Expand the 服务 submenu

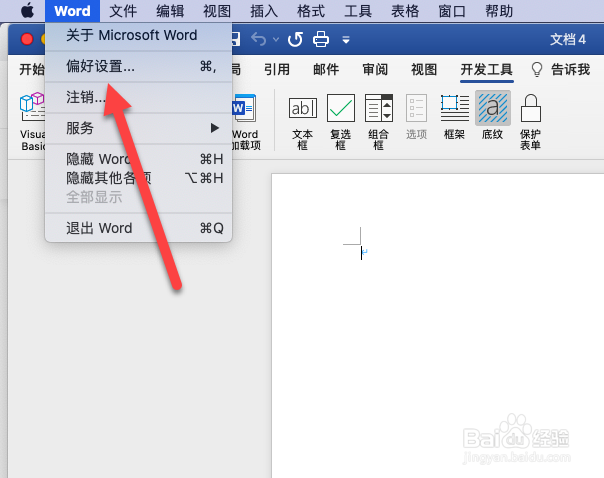(x=139, y=128)
